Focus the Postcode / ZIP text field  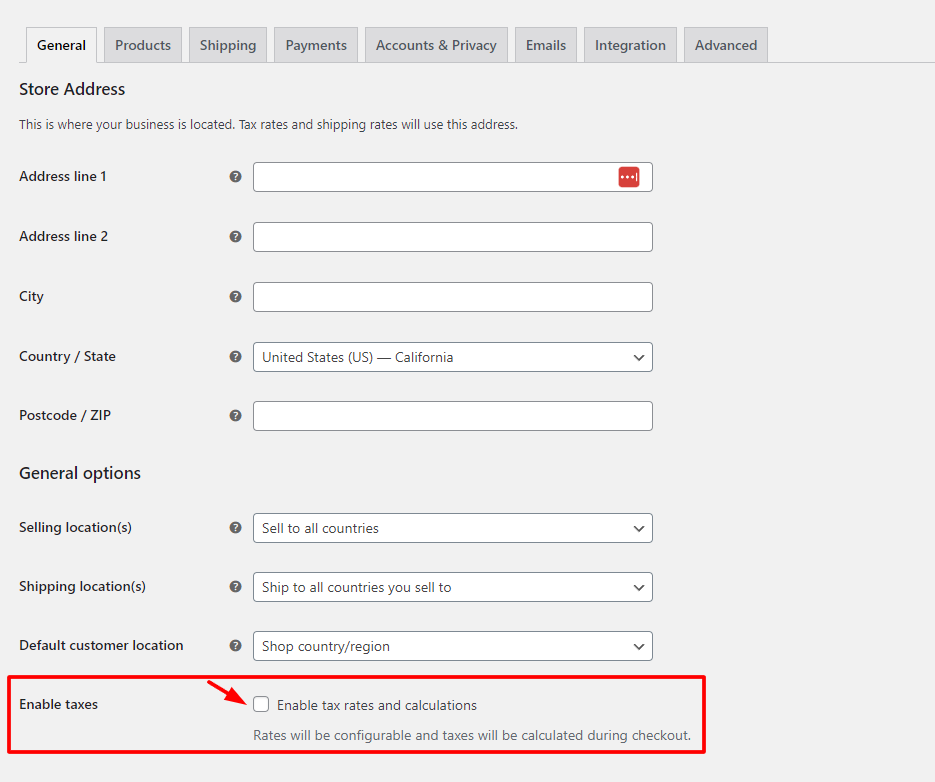(452, 416)
